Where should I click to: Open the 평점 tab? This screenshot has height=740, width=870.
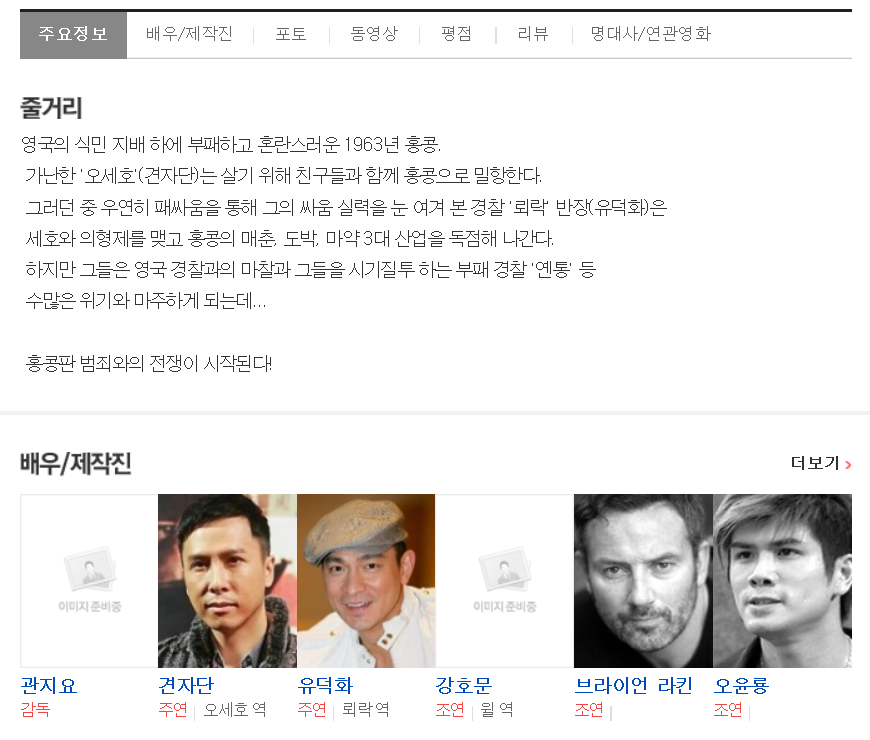tap(456, 34)
